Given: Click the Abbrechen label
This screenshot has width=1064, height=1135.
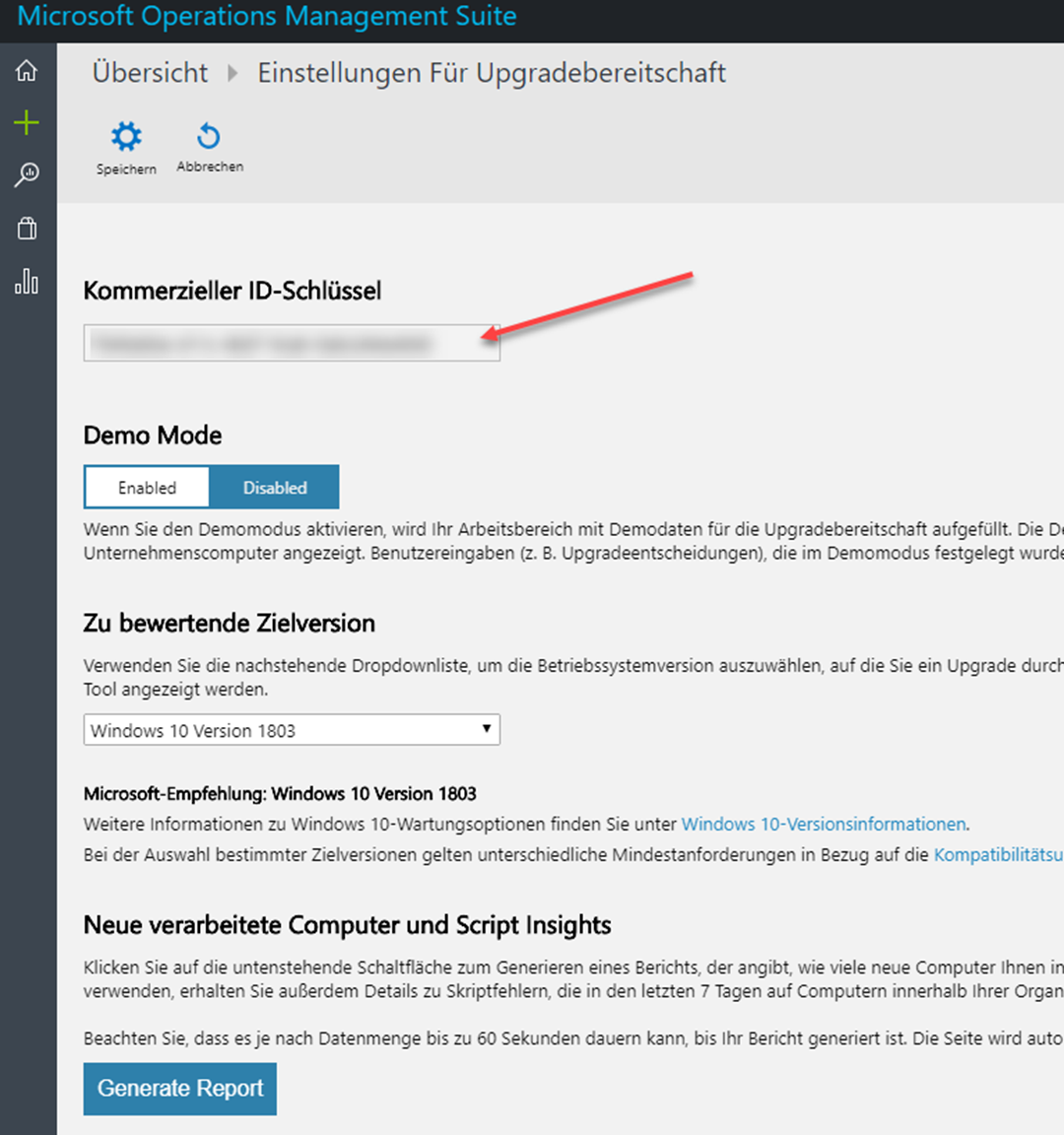Looking at the screenshot, I should click(210, 167).
